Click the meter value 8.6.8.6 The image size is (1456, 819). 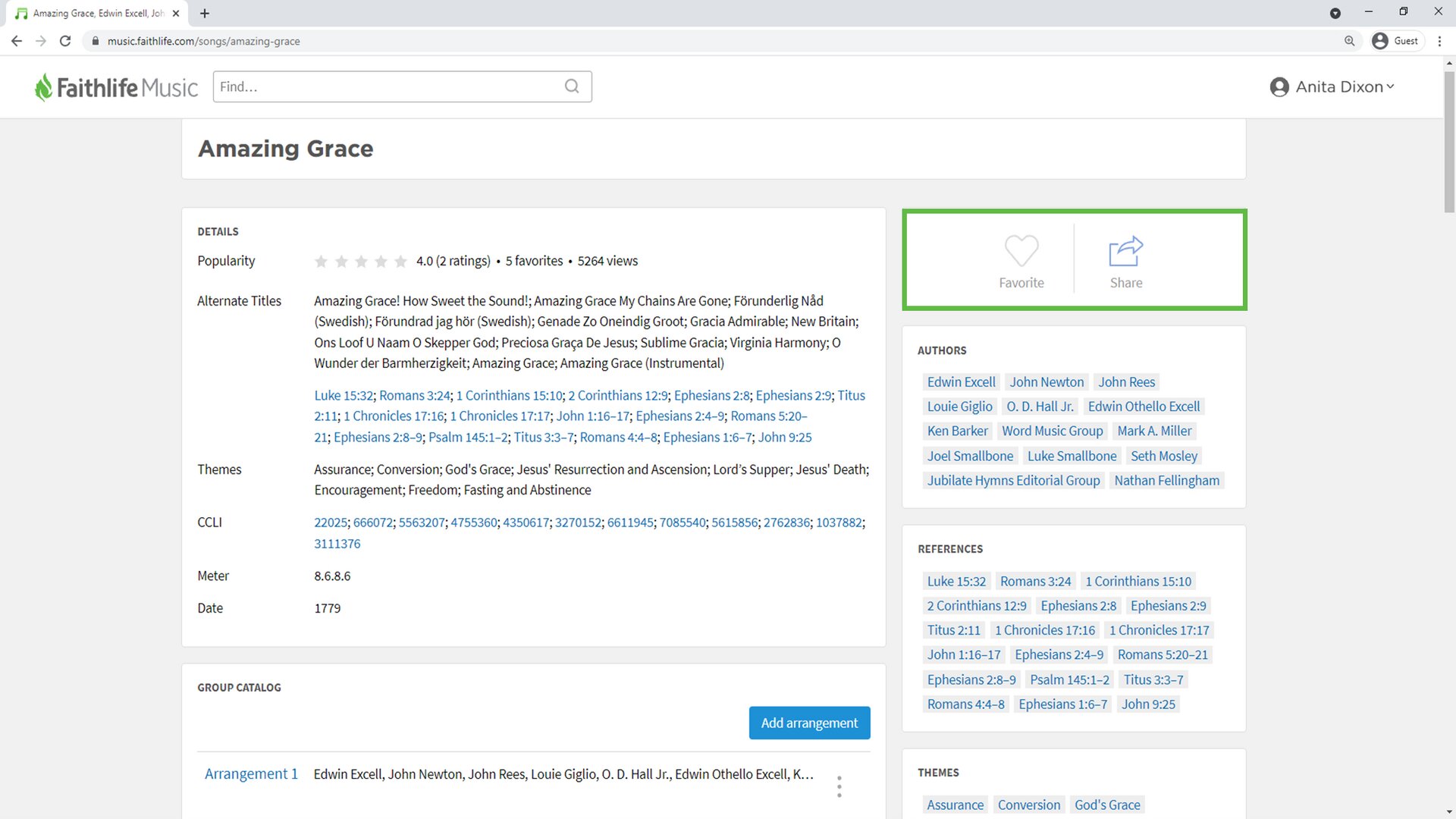tap(332, 576)
